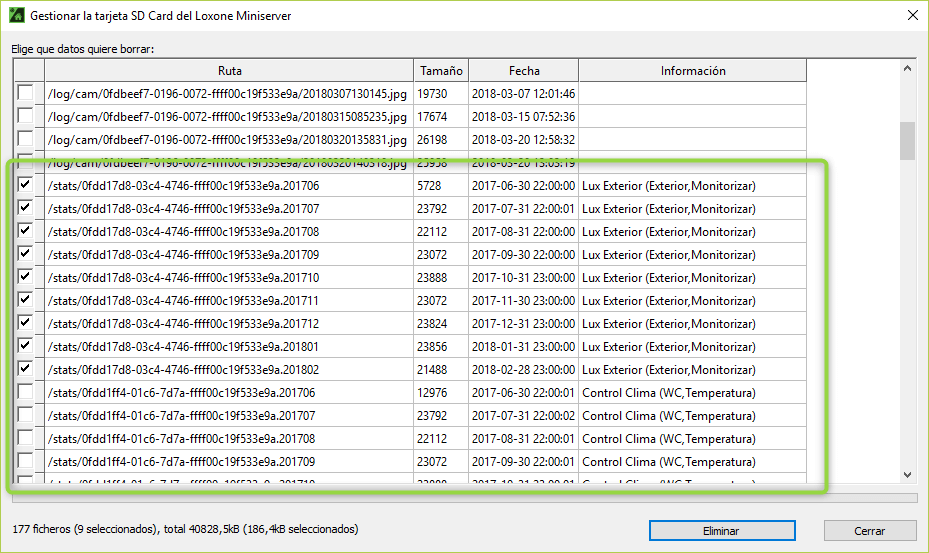Close the SD Card dialog window
The image size is (929, 553).
[911, 16]
